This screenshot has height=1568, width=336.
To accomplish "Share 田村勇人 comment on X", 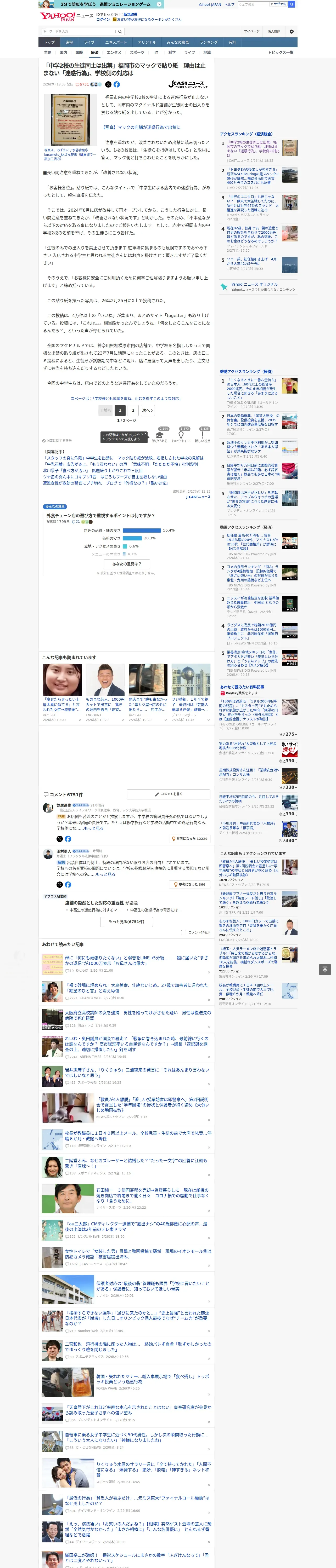I will click(x=60, y=884).
